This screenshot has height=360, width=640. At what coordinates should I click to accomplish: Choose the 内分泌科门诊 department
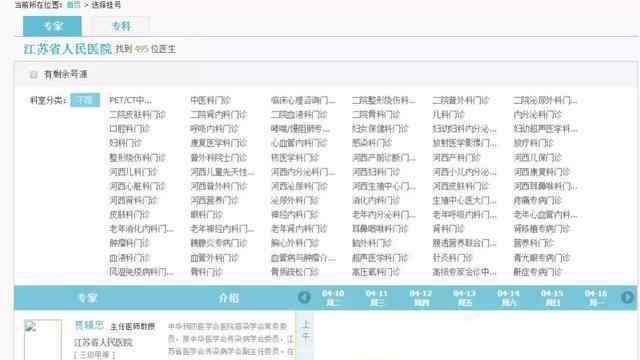pos(537,114)
